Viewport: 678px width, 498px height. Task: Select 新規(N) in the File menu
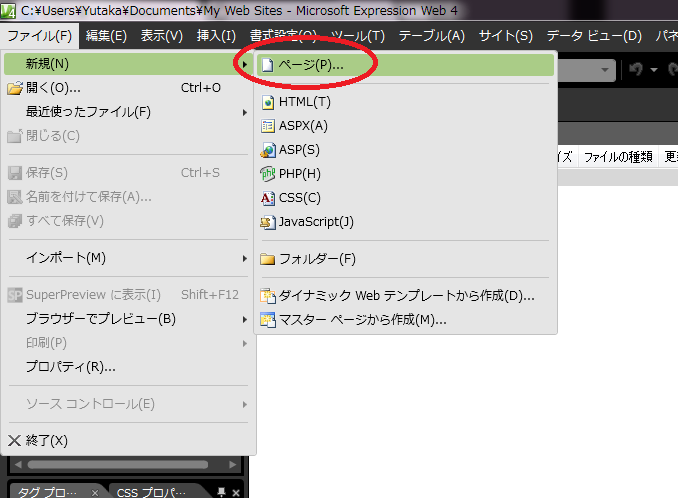click(128, 64)
